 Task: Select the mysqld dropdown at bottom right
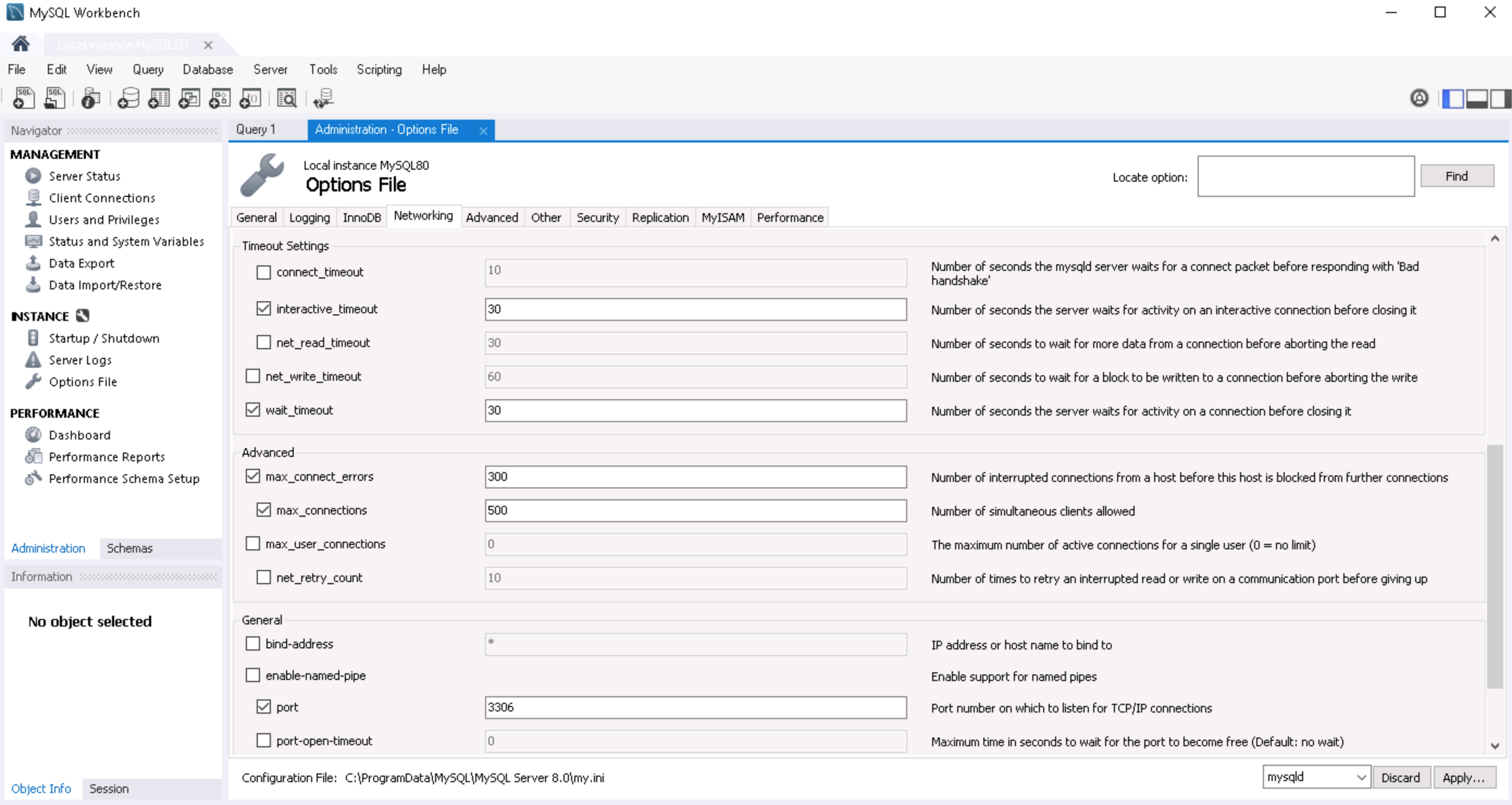pyautogui.click(x=1315, y=778)
